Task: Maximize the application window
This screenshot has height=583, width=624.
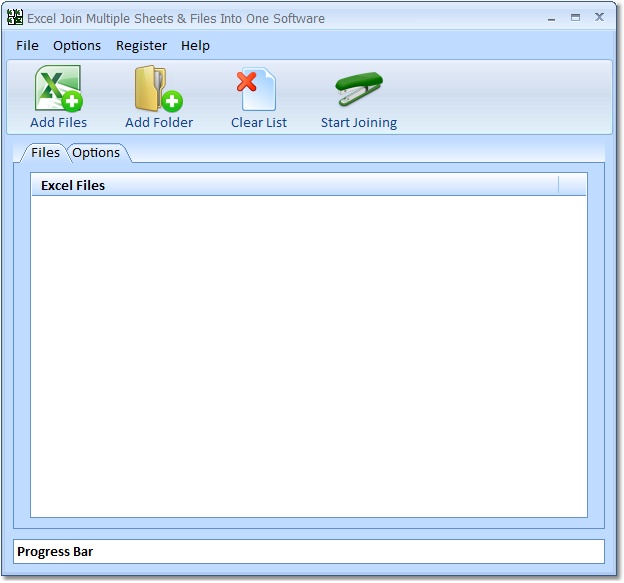Action: (x=575, y=18)
